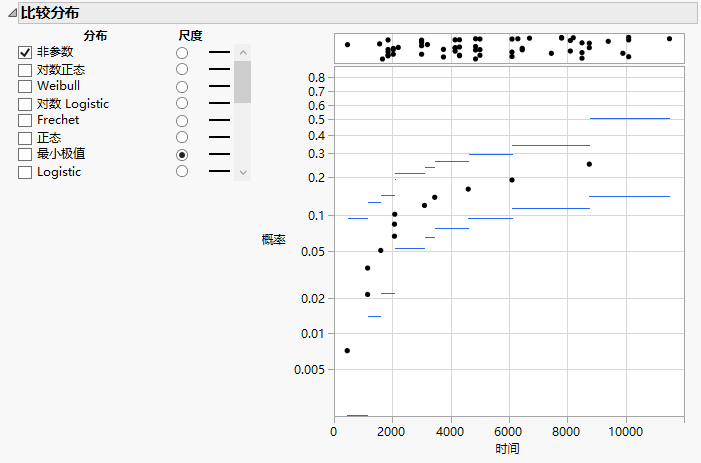This screenshot has height=463, width=701.
Task: Collapse the 比较分布 disclosure triangle
Action: click(x=12, y=13)
